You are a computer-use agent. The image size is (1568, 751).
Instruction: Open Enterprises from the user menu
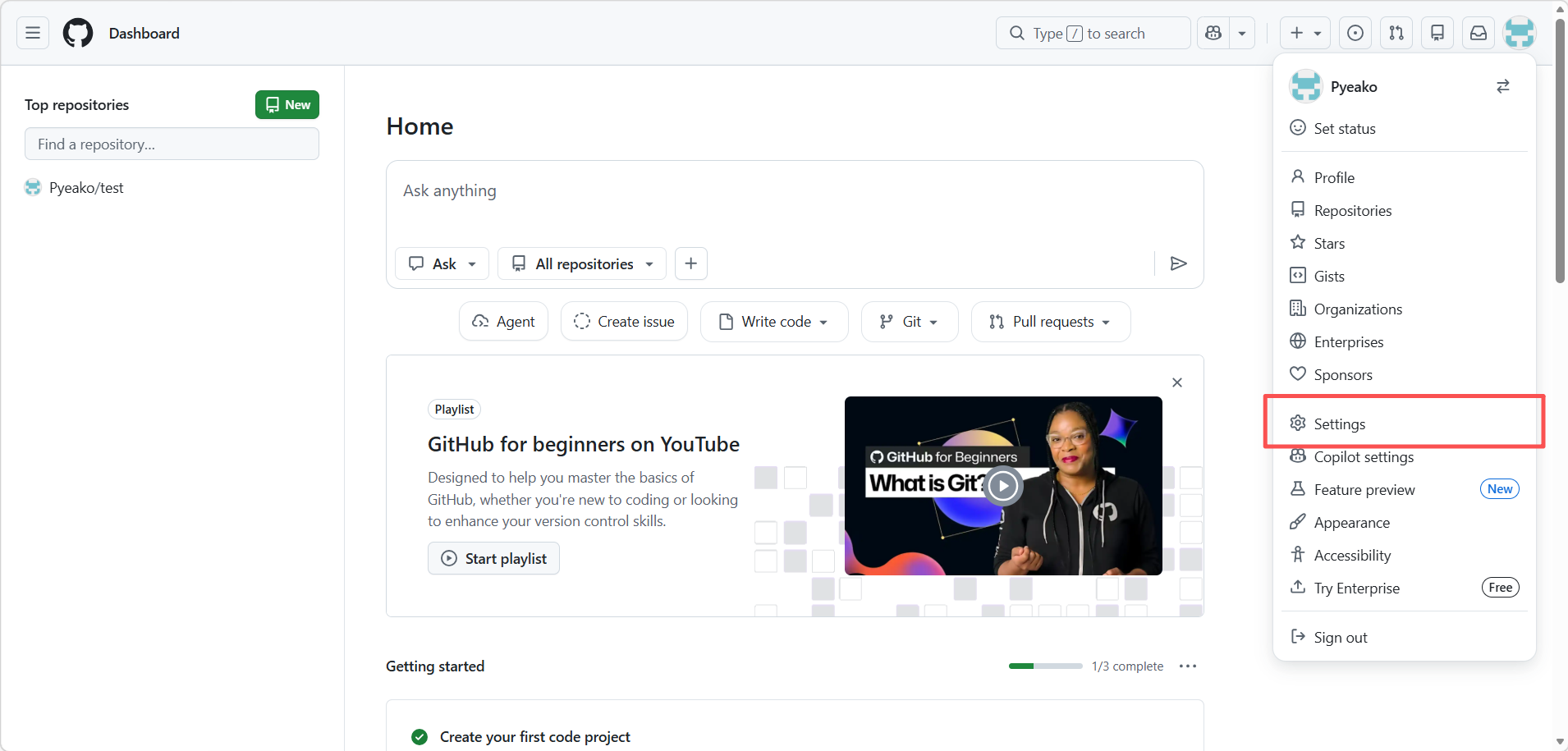tap(1405, 341)
